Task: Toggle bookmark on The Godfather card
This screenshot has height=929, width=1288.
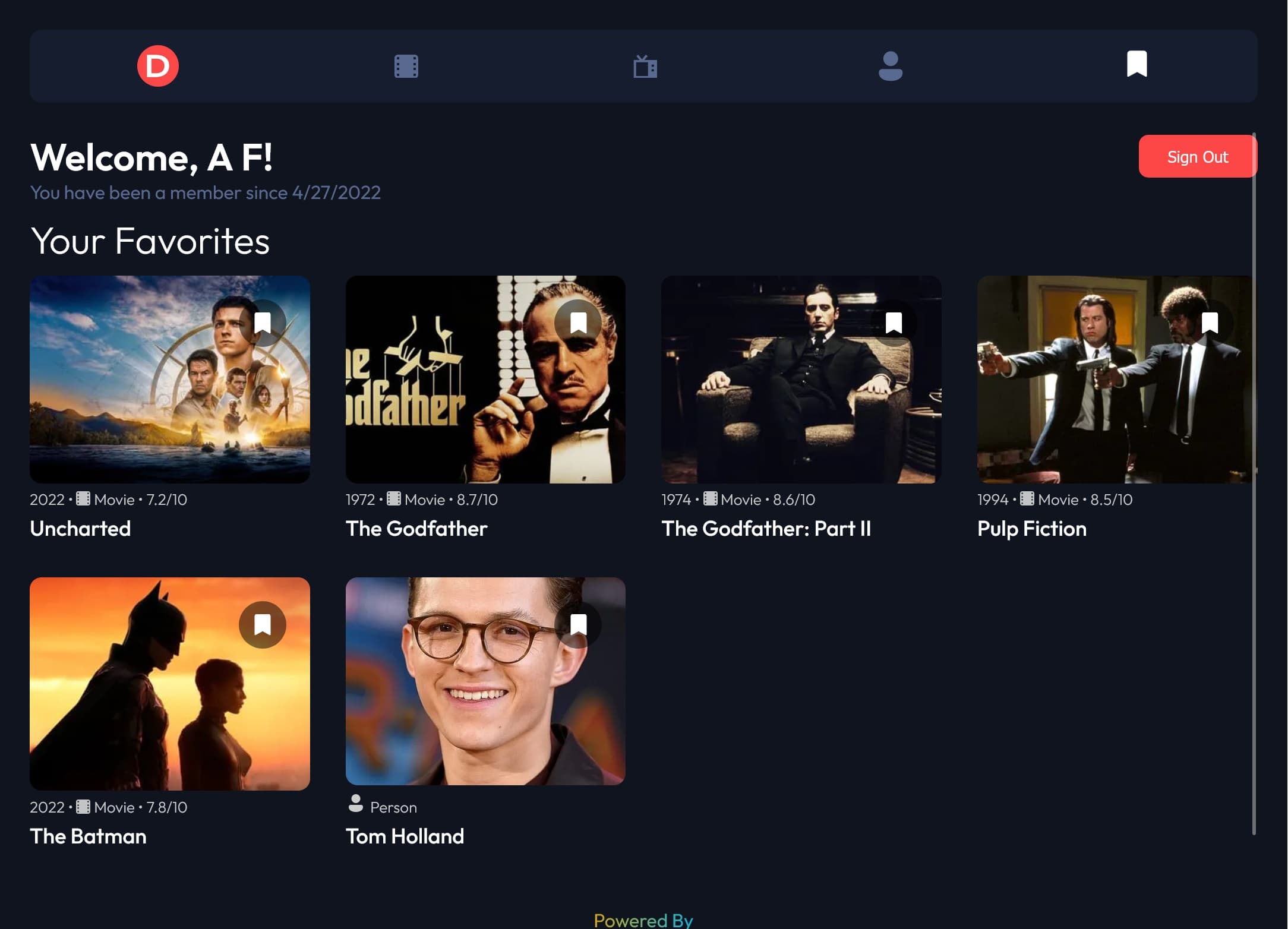Action: (578, 323)
